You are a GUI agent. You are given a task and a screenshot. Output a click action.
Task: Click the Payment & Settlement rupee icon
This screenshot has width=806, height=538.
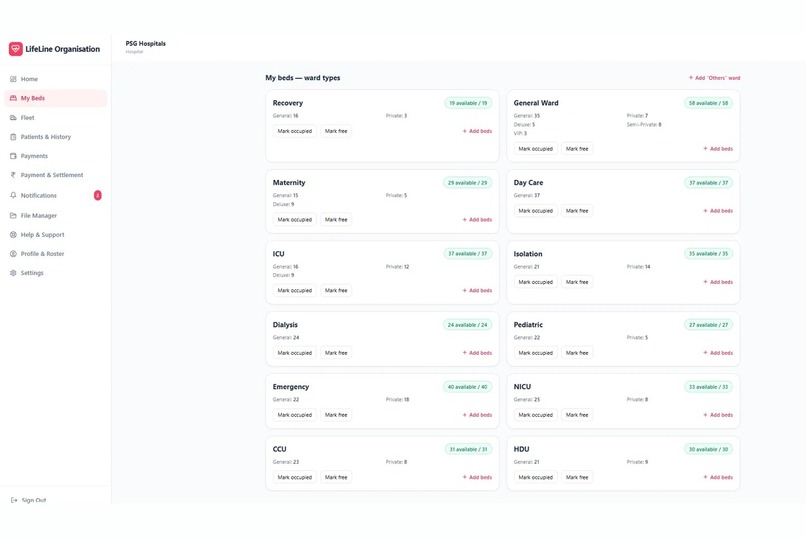(13, 175)
